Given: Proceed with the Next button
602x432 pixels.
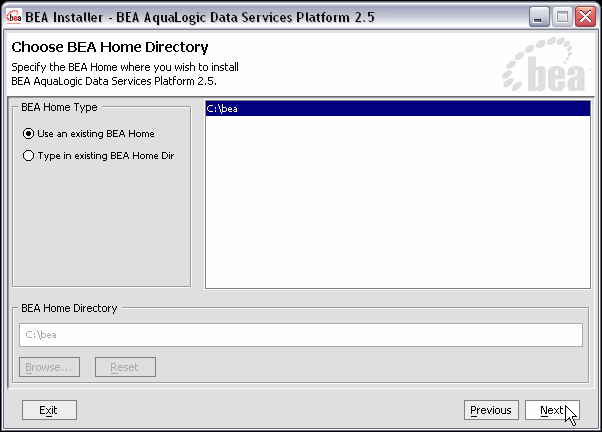Looking at the screenshot, I should click(552, 410).
